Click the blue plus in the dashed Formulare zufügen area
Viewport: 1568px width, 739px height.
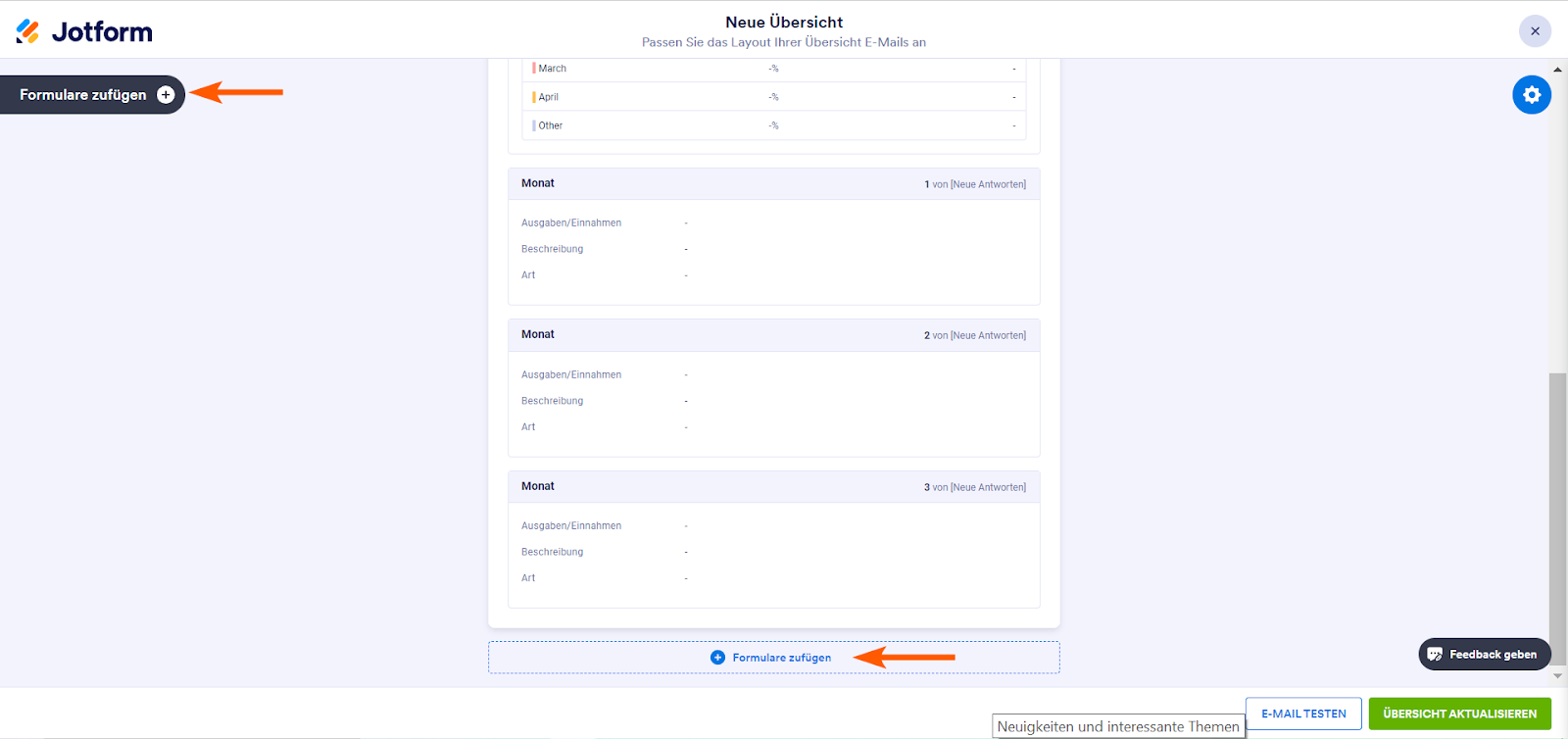pyautogui.click(x=717, y=658)
